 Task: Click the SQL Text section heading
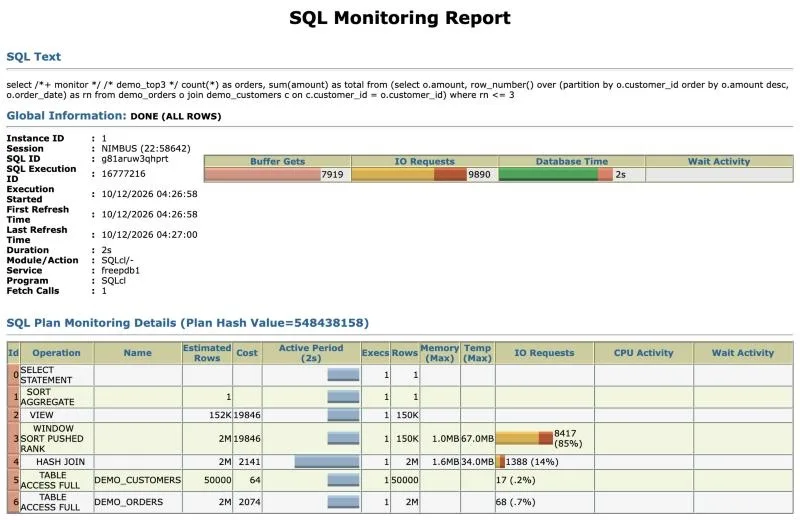(34, 57)
